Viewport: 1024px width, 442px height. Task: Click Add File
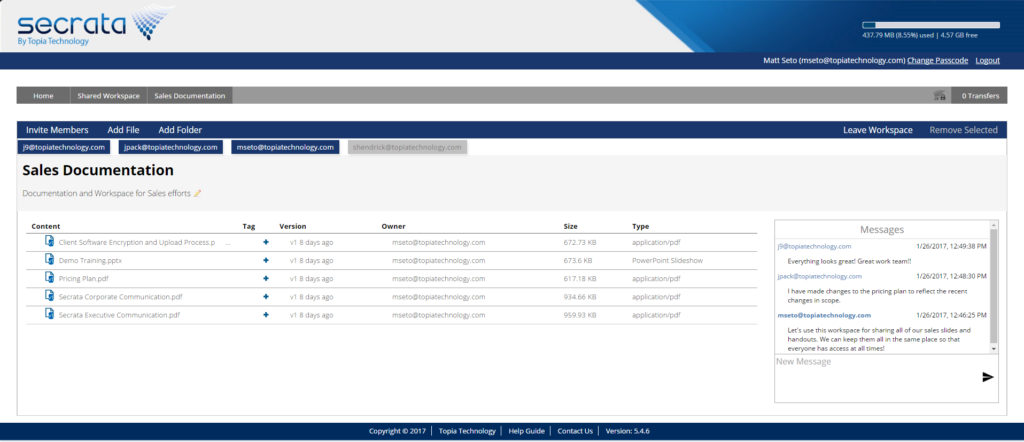(123, 130)
